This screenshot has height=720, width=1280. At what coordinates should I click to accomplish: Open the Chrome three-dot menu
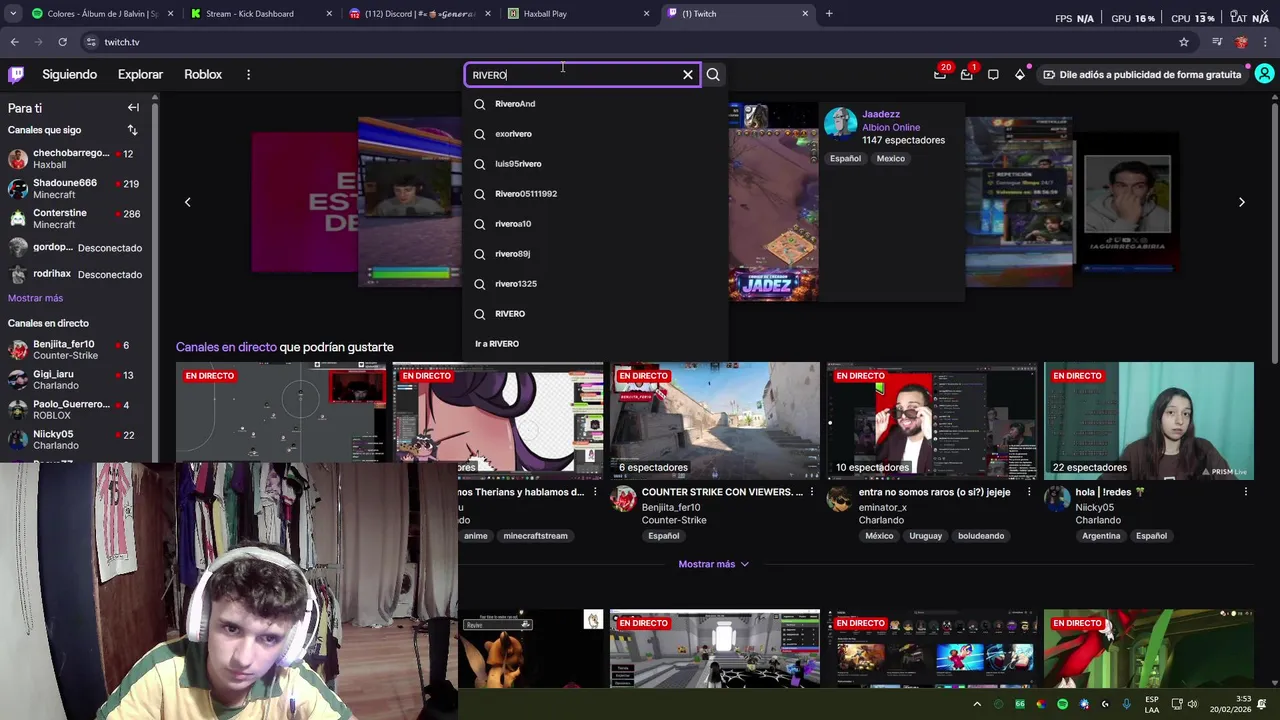click(1266, 42)
